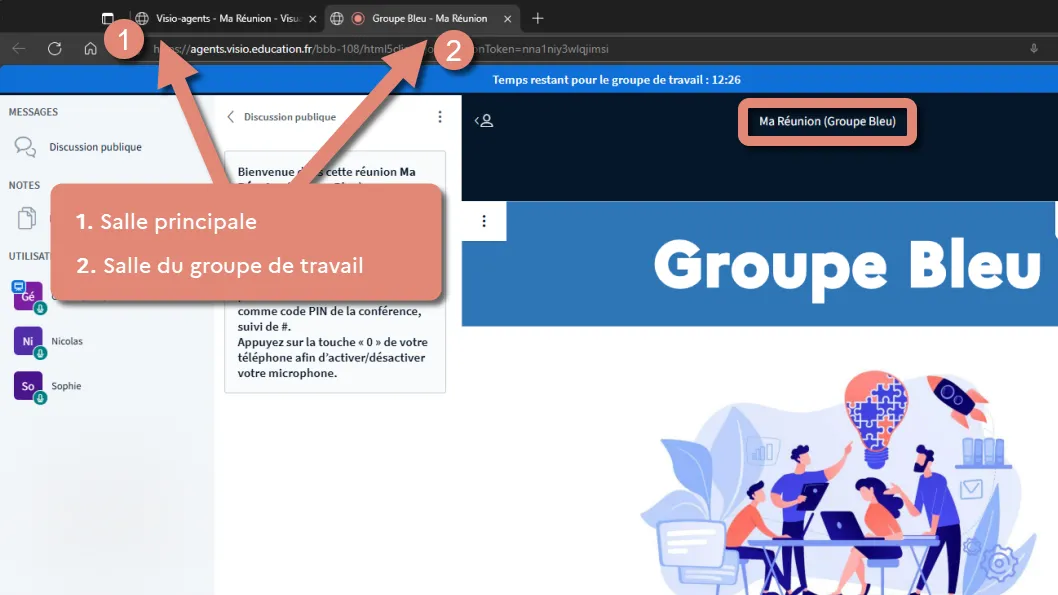Go back in browser history
1058x595 pixels.
click(19, 49)
